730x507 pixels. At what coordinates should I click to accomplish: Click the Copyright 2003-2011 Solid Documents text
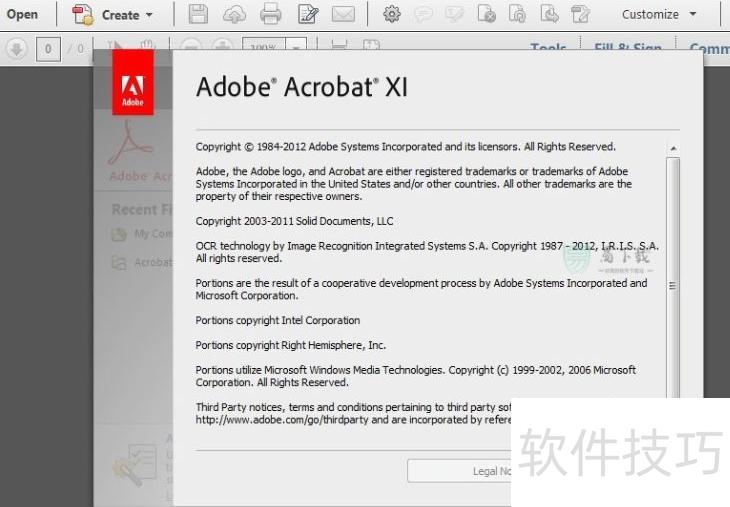pos(294,221)
